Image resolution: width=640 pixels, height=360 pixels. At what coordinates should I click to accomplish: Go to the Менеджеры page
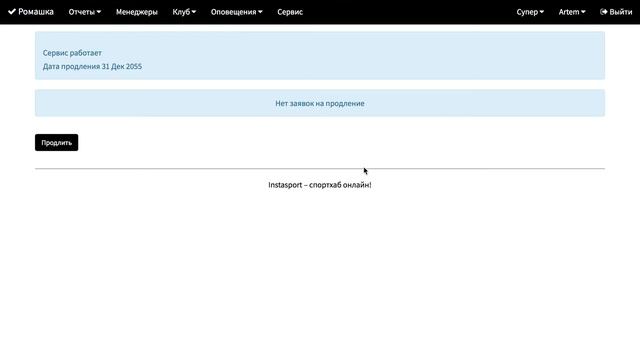click(x=137, y=12)
